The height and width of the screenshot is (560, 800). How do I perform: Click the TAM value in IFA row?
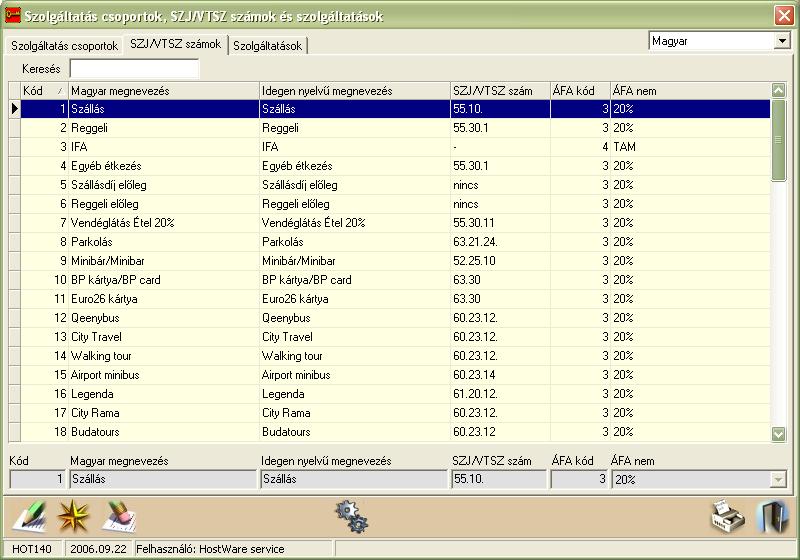[x=624, y=147]
